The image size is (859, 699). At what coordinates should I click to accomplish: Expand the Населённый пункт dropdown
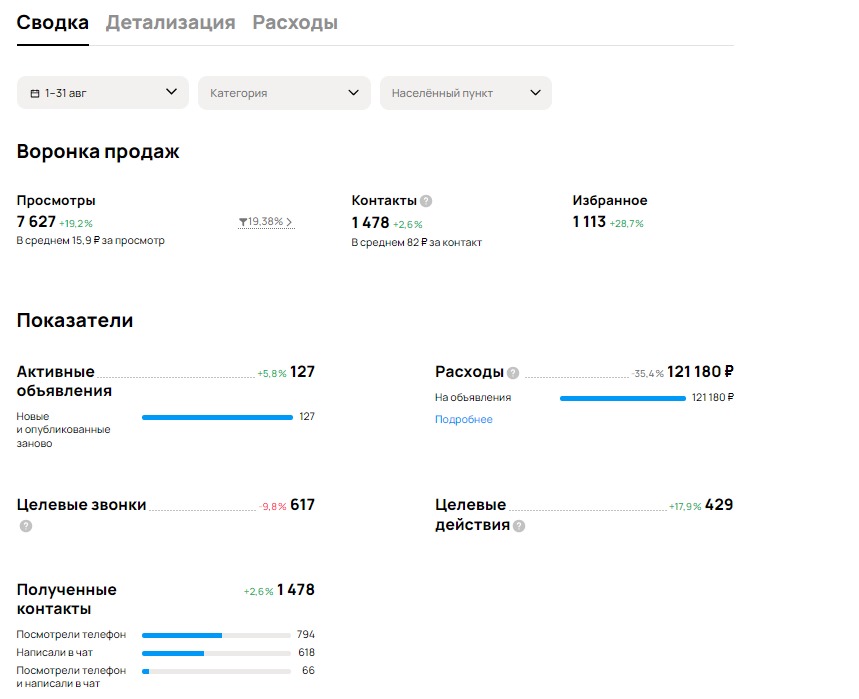tap(465, 93)
